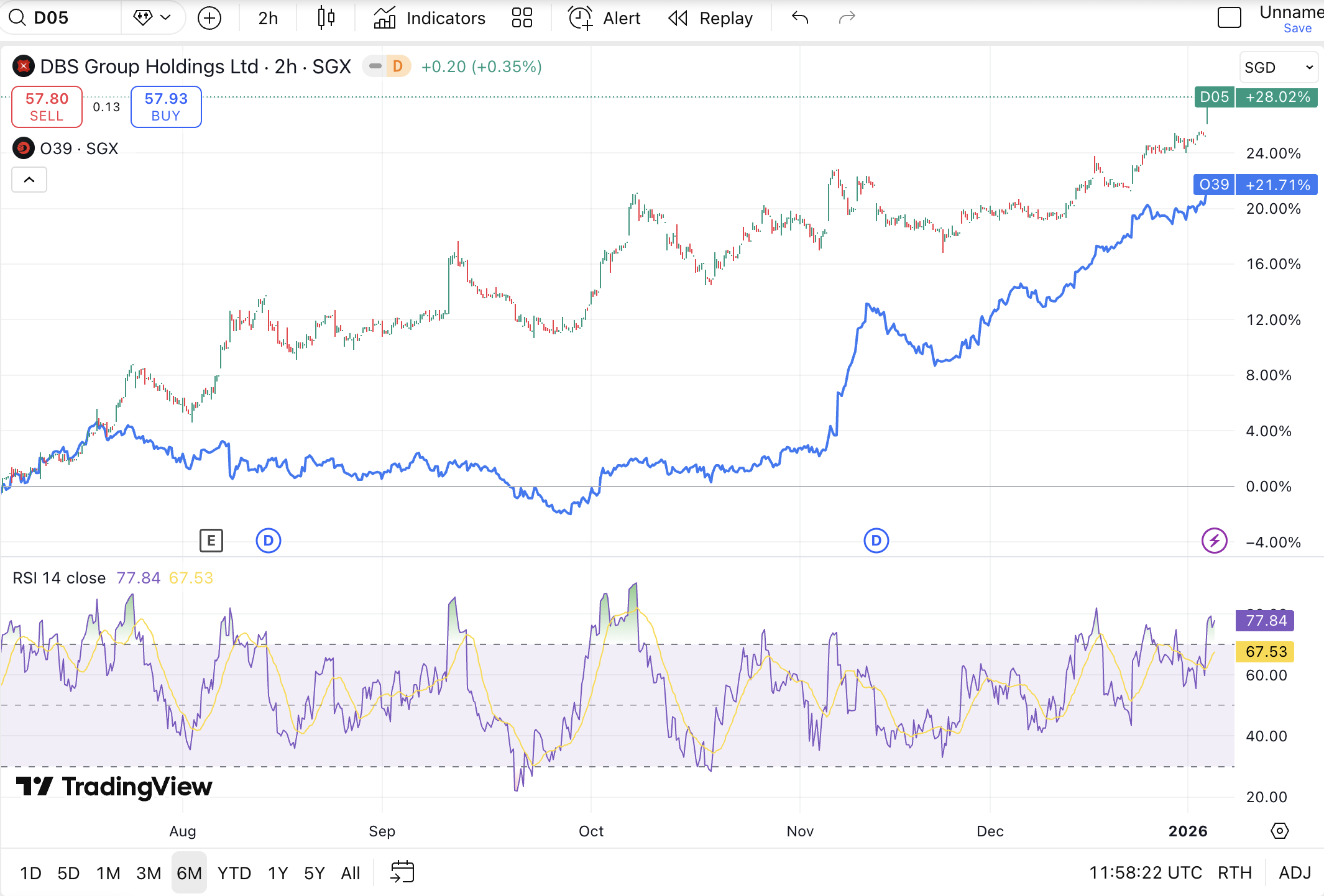Click the 57.93 BUY button

(x=166, y=107)
